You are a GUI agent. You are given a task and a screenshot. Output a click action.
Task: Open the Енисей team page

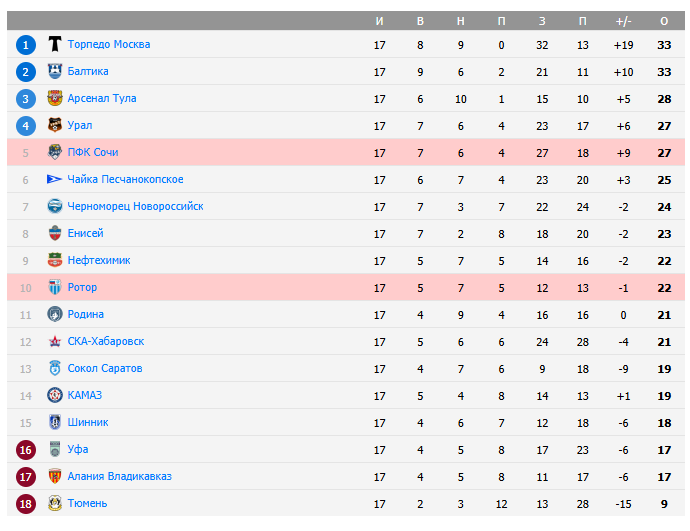(x=85, y=233)
